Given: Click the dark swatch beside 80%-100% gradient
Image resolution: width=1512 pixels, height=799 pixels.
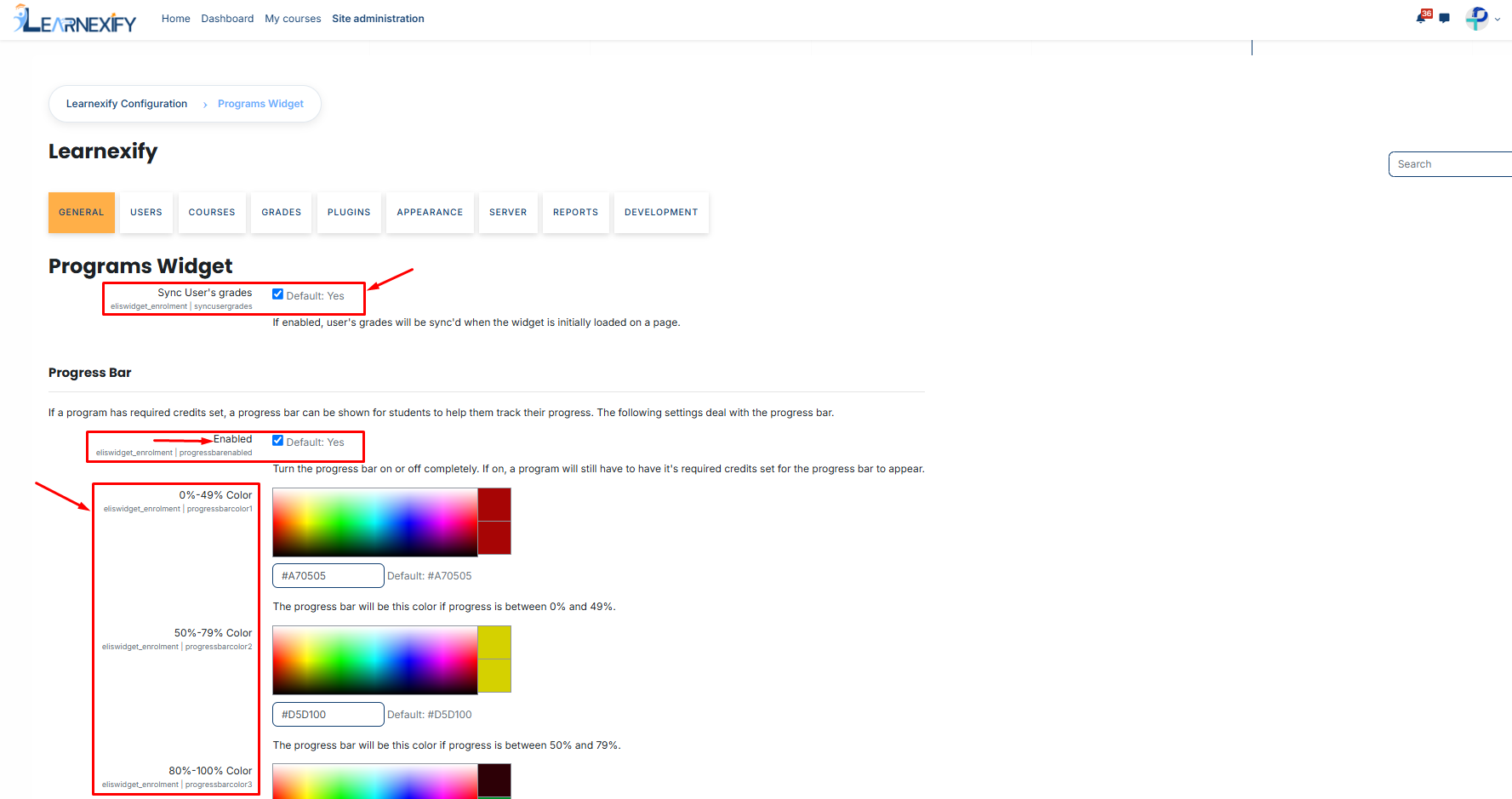Looking at the screenshot, I should pos(494,779).
